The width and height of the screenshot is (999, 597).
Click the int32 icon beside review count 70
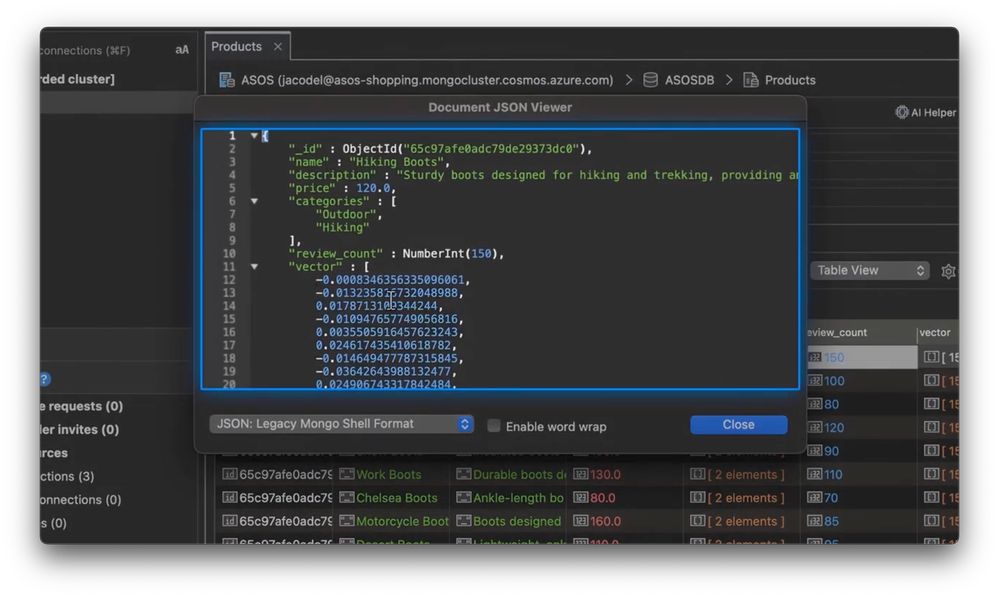pos(814,497)
